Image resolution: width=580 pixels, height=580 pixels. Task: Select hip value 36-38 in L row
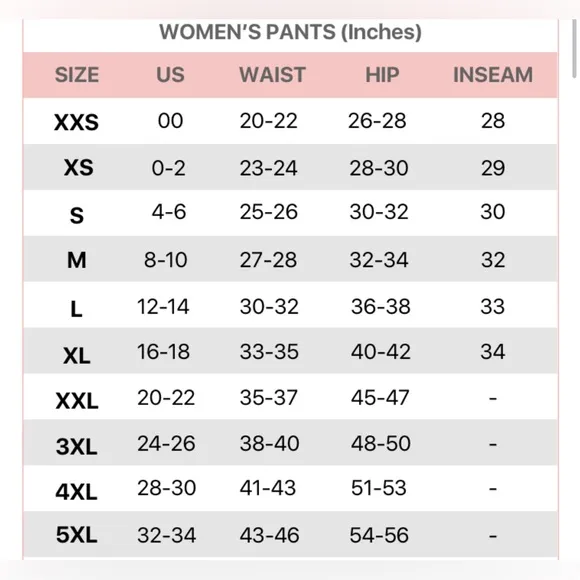pos(381,306)
